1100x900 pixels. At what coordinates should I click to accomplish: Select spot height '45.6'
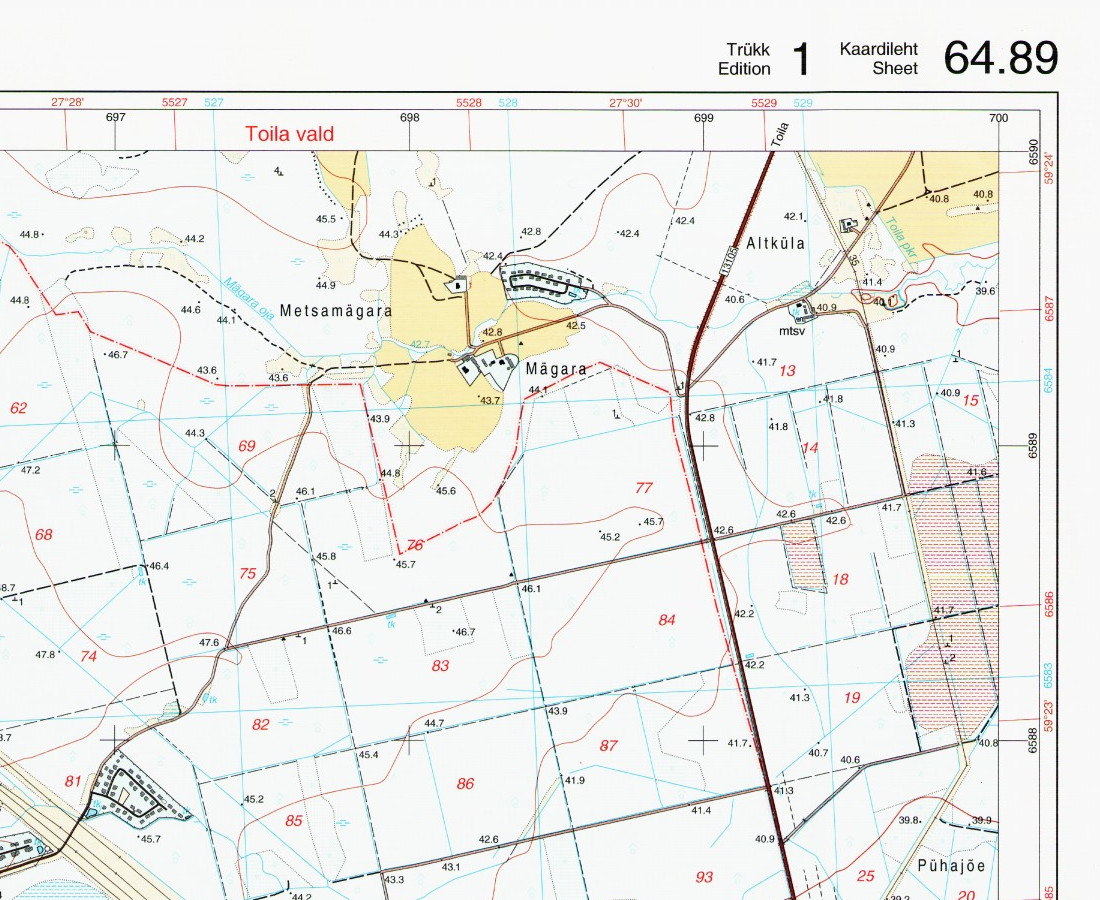[445, 491]
